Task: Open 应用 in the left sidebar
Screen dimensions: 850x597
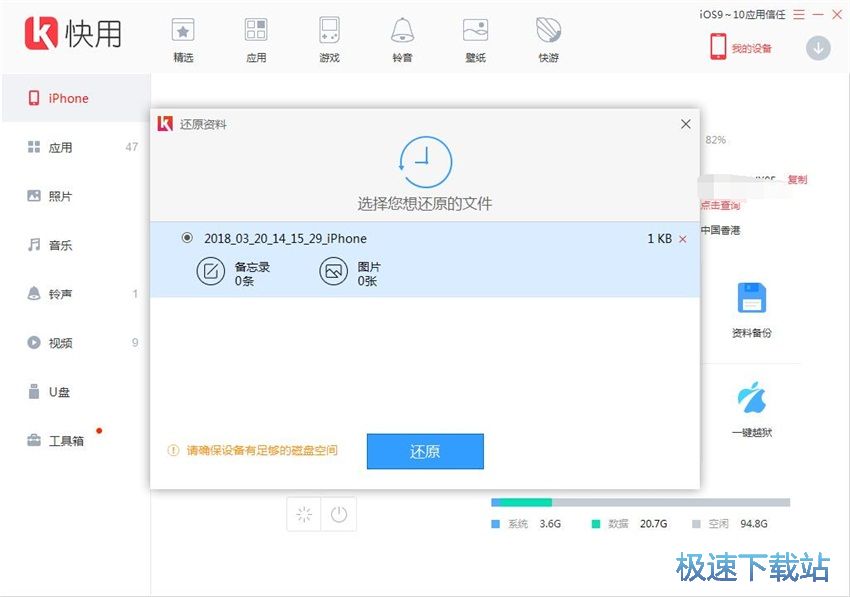Action: [76, 147]
